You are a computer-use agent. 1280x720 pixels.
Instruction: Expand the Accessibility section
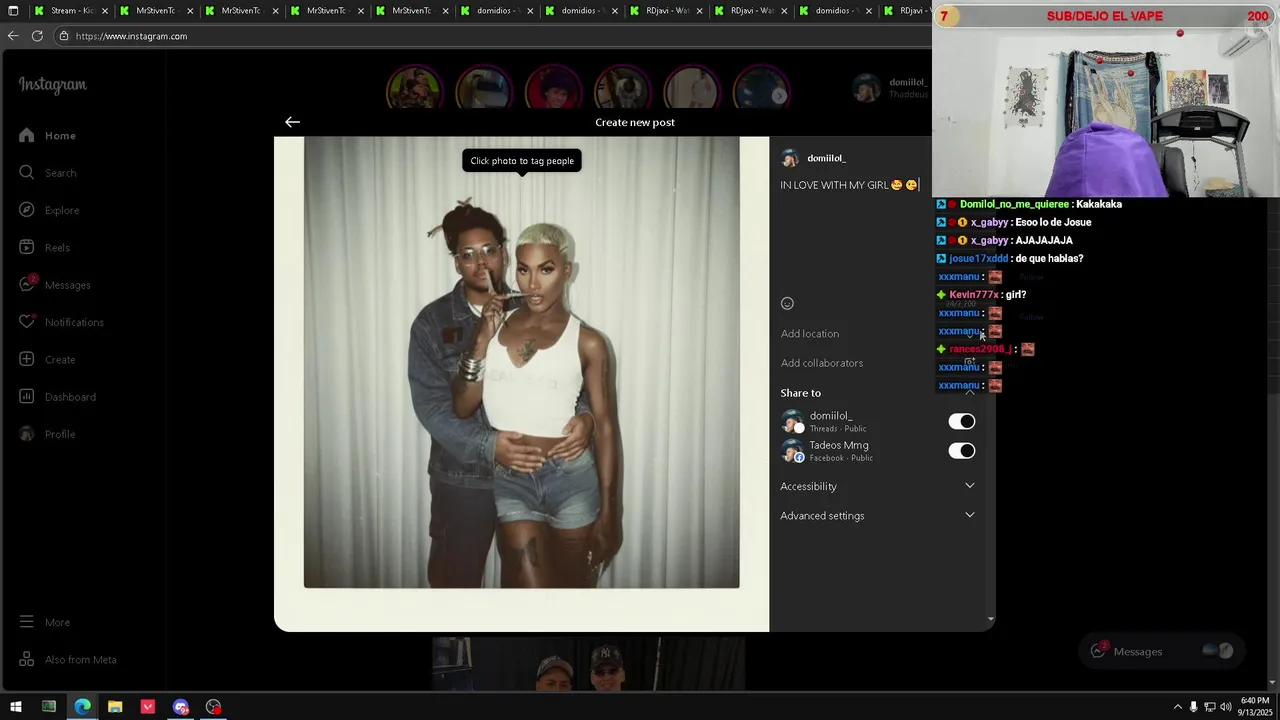coord(877,486)
